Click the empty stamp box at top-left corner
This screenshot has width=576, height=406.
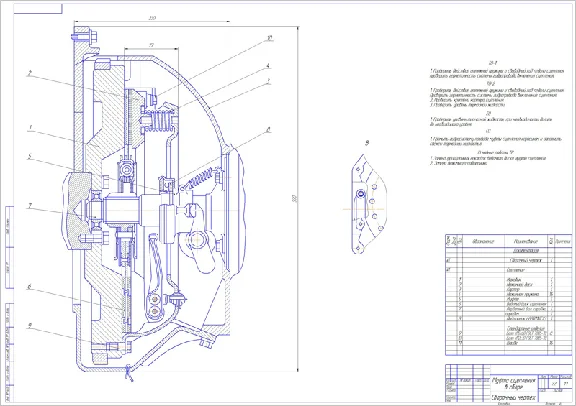pyautogui.click(x=38, y=9)
